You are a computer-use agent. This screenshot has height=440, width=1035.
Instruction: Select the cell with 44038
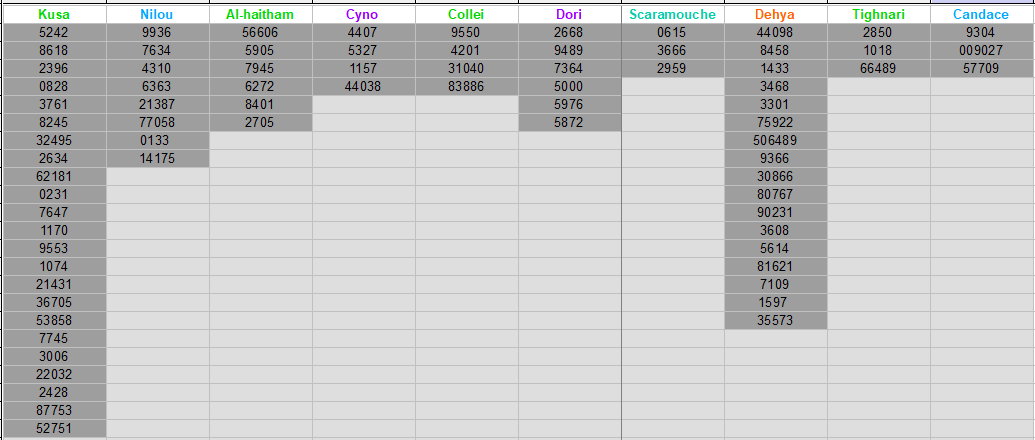point(364,86)
